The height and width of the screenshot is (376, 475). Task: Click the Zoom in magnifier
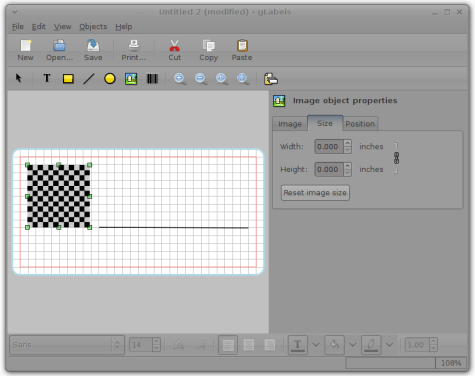(180, 79)
